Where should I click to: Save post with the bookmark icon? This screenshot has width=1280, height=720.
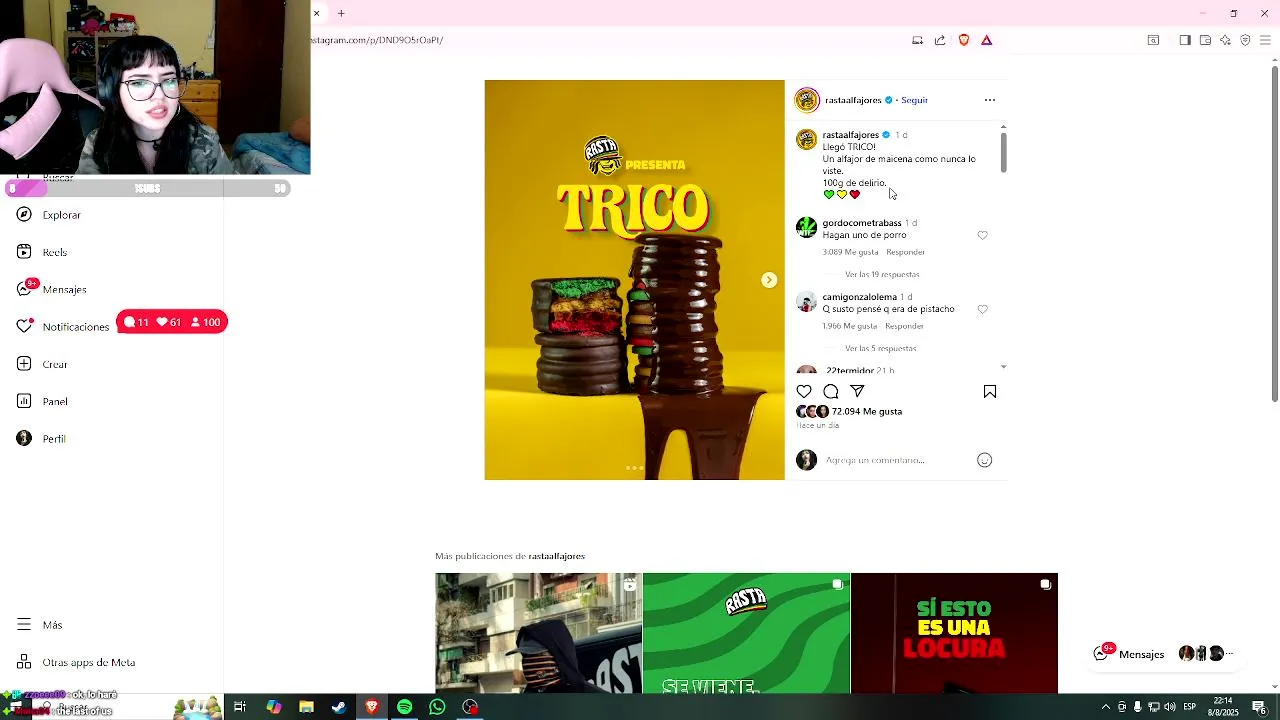pos(990,391)
